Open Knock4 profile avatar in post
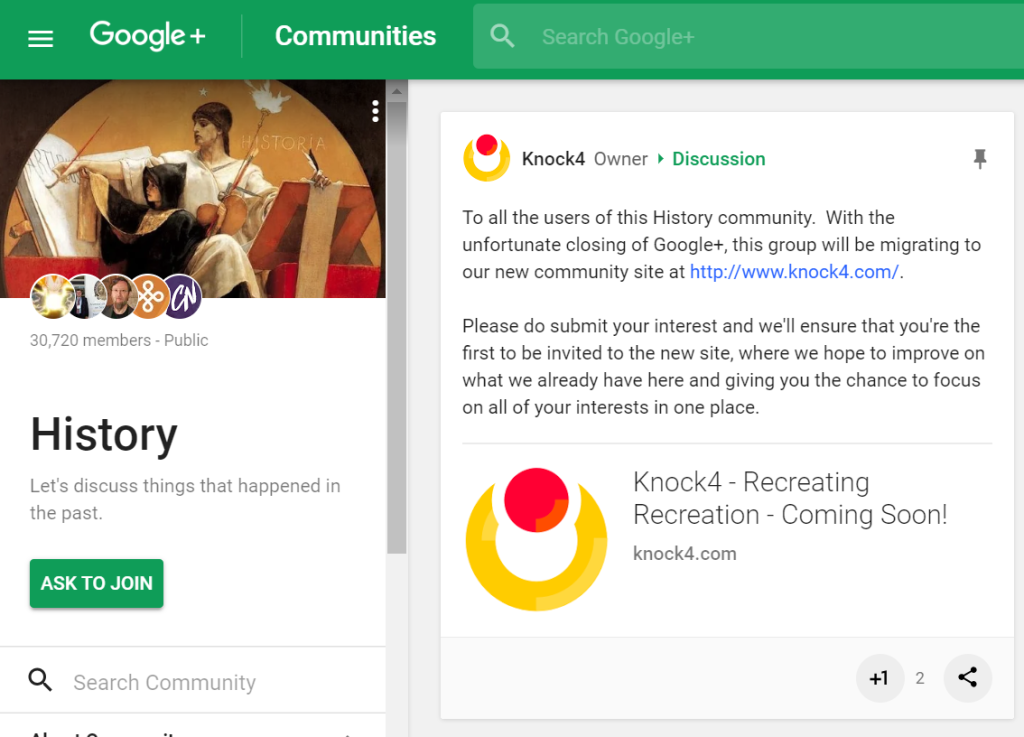Image resolution: width=1024 pixels, height=737 pixels. (x=487, y=158)
